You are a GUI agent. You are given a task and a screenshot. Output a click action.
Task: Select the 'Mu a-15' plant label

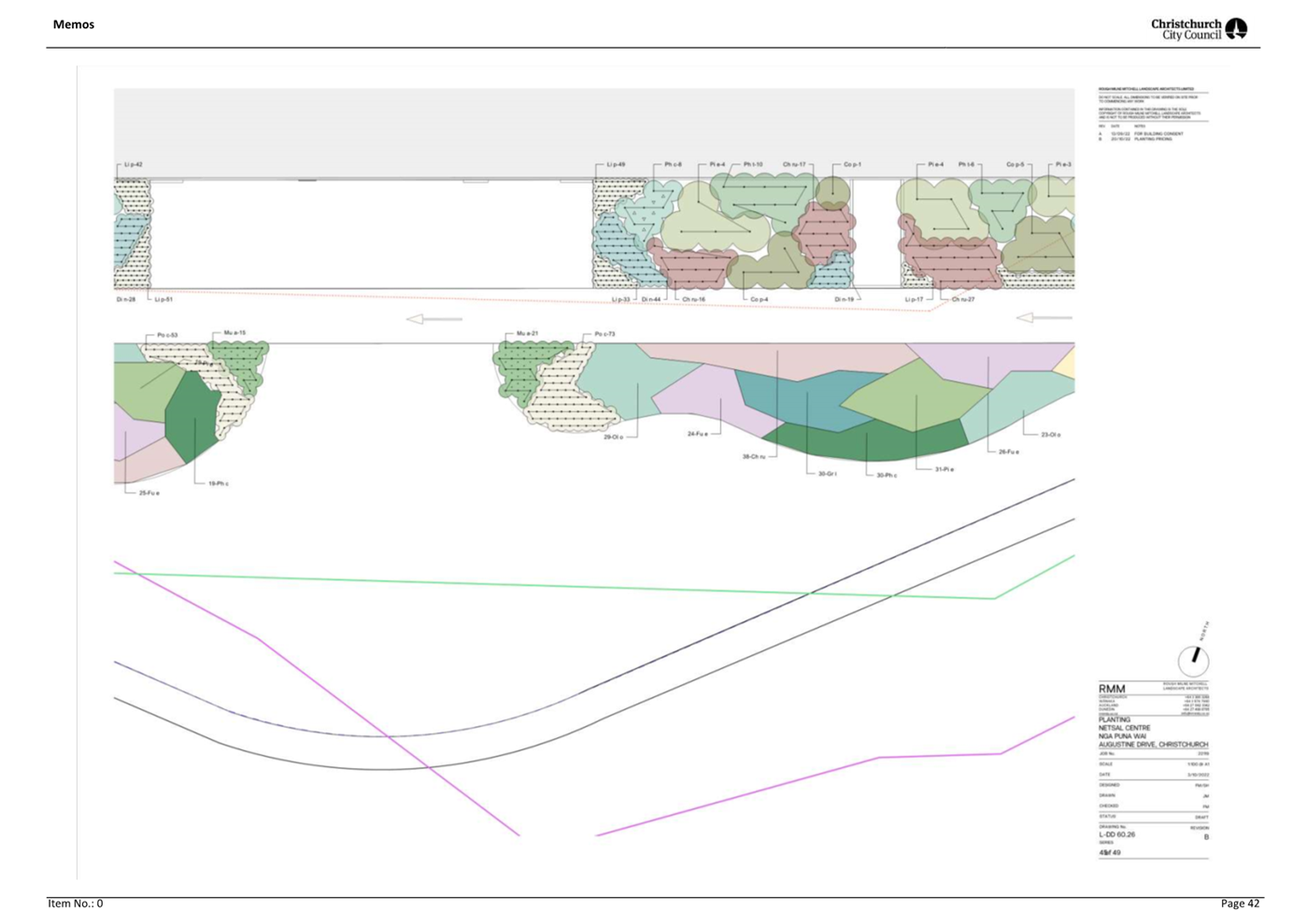234,333
